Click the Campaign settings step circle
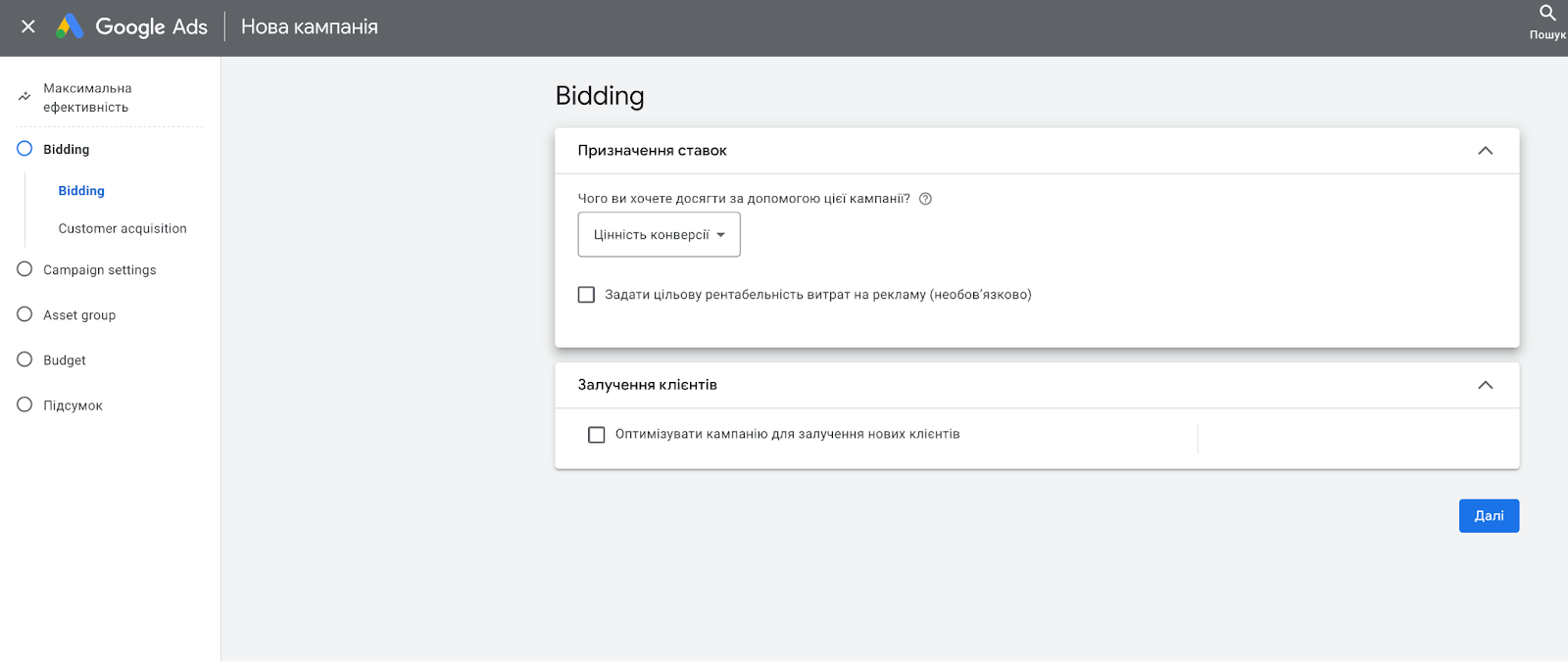 pos(24,269)
